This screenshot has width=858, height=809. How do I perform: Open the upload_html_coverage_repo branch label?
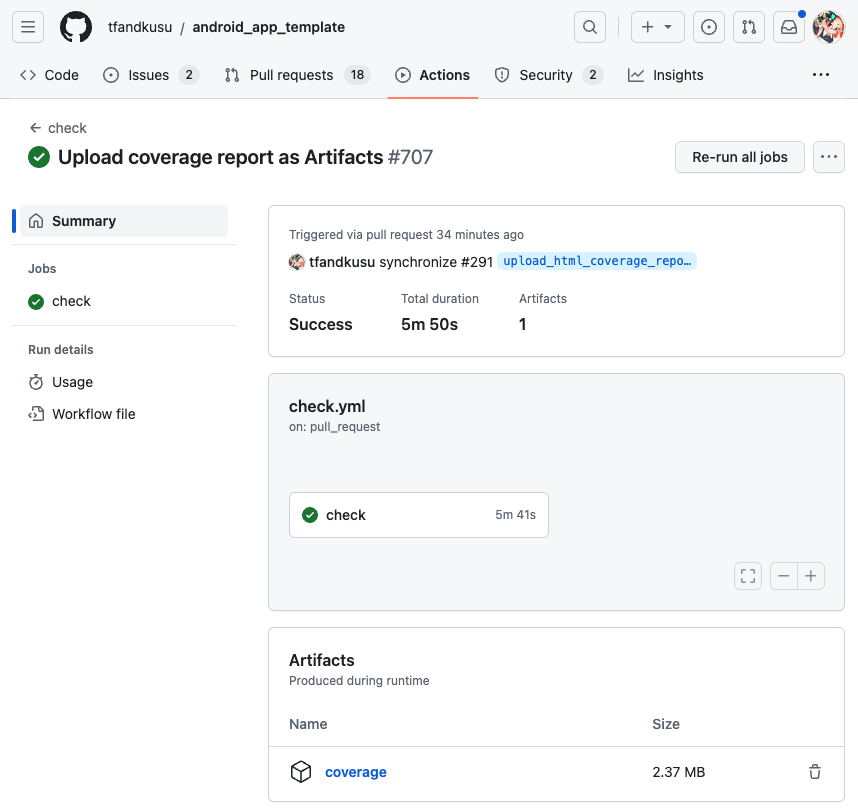click(596, 261)
